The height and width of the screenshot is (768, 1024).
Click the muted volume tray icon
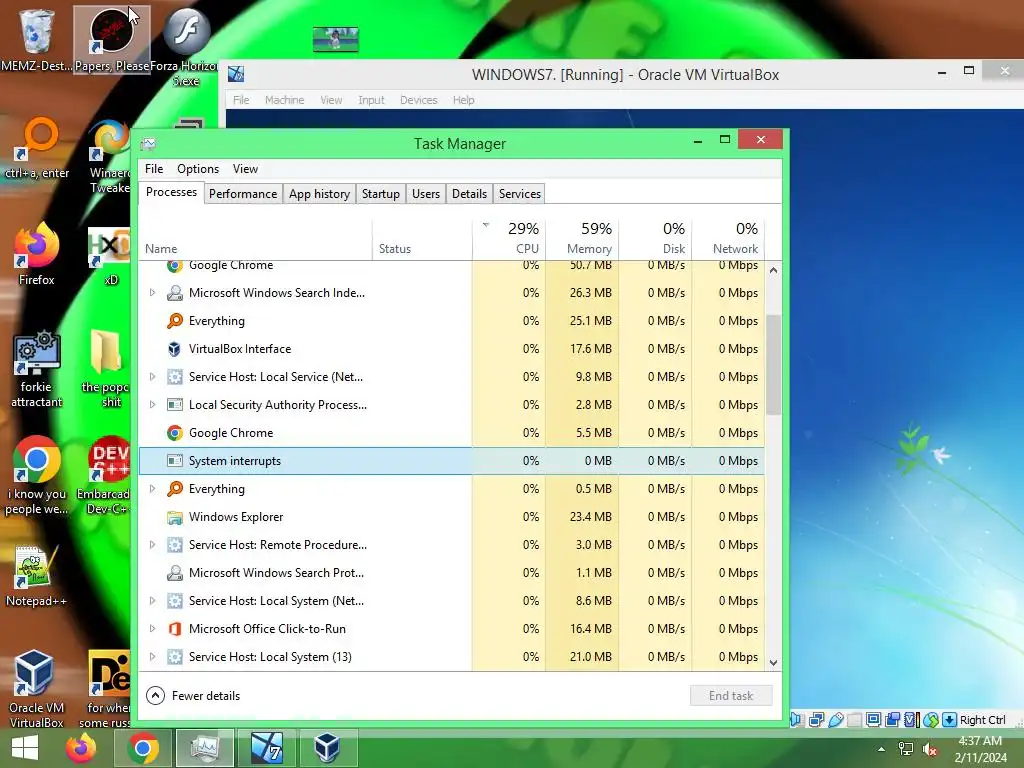[x=930, y=749]
